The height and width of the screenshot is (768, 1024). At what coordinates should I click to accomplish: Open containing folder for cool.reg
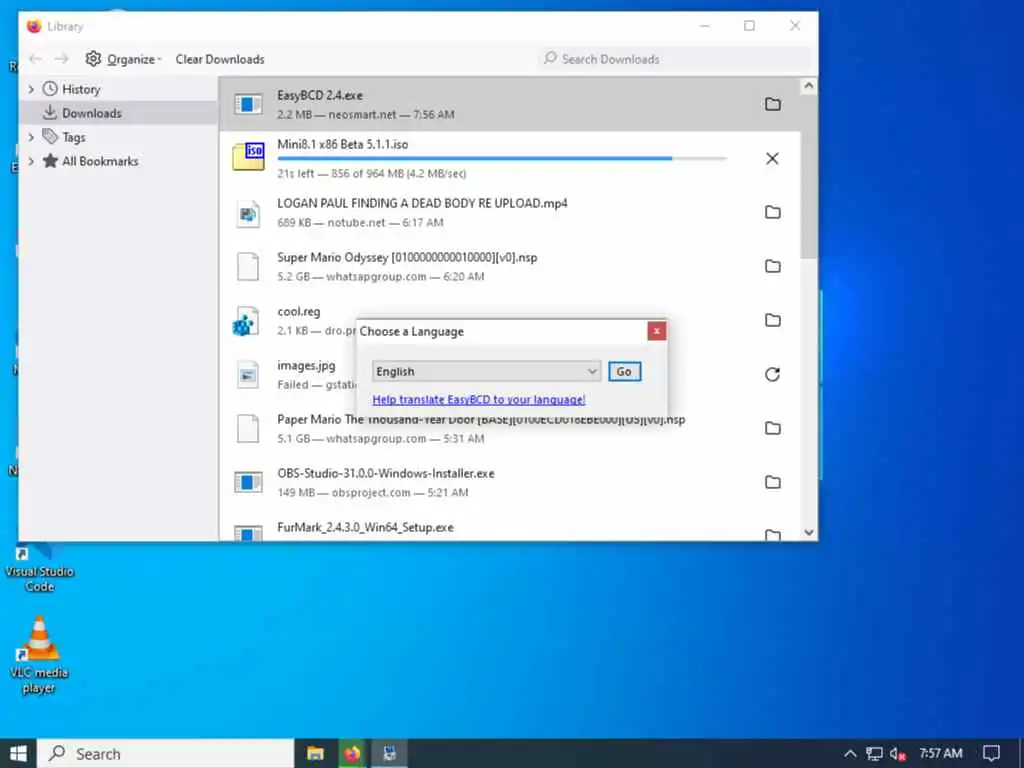coord(773,321)
